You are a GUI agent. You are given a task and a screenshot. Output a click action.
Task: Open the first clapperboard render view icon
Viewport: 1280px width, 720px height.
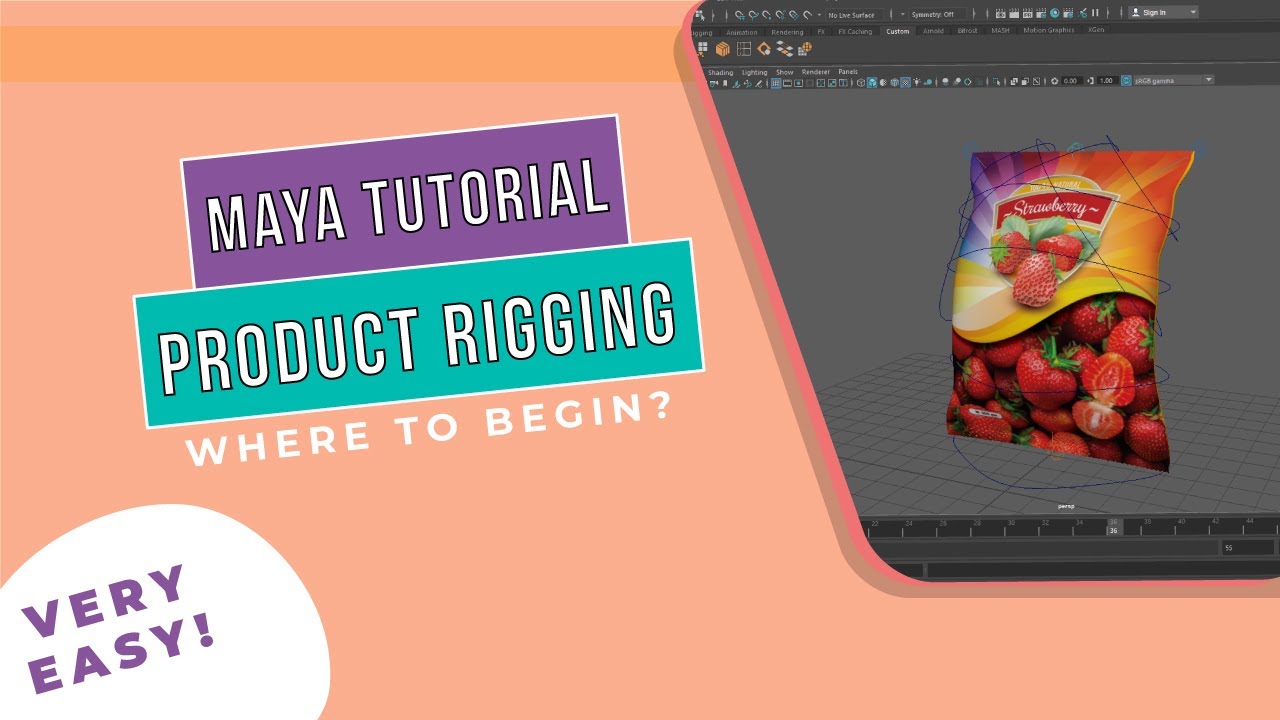[1000, 13]
